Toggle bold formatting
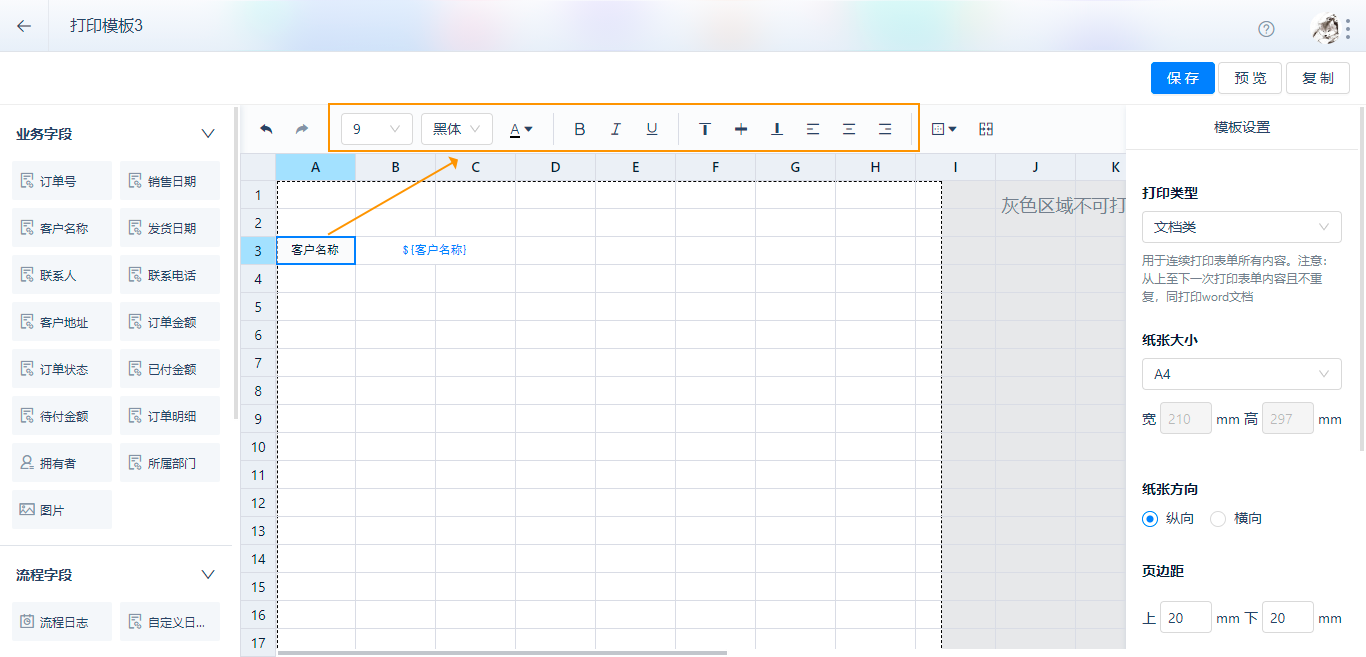 [580, 129]
